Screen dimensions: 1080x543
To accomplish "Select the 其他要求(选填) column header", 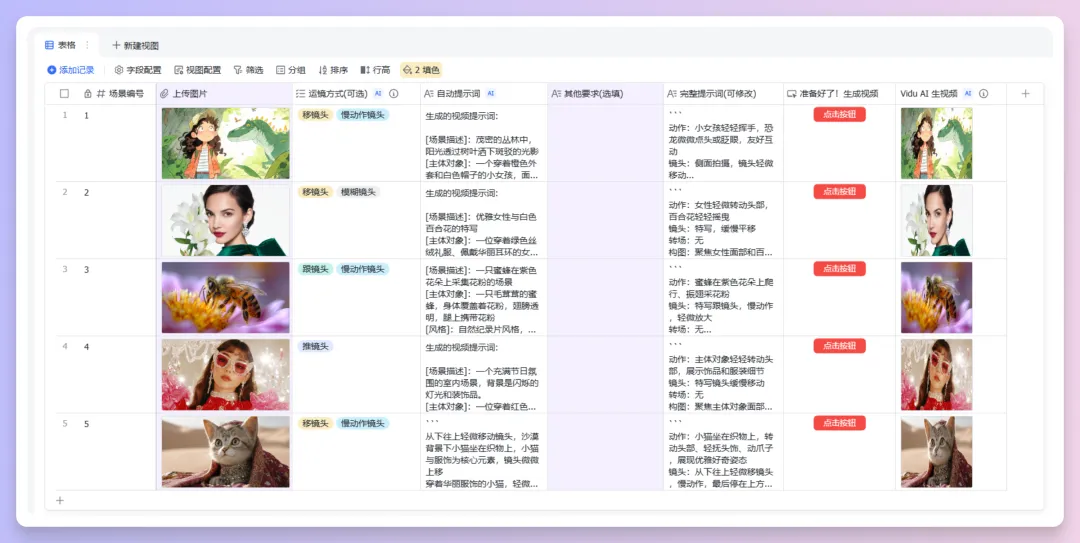I will coord(605,94).
